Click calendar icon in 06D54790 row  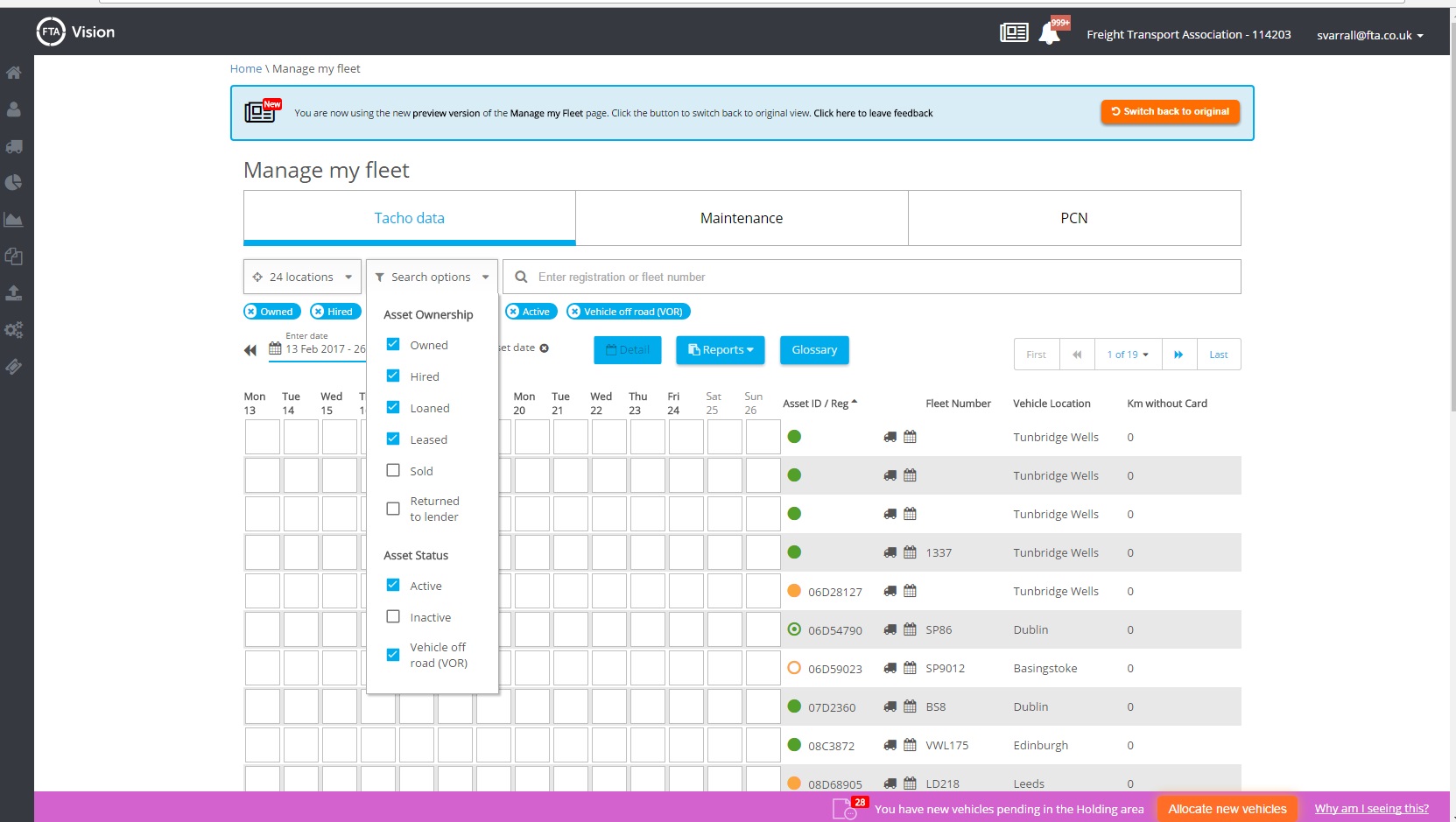tap(911, 629)
